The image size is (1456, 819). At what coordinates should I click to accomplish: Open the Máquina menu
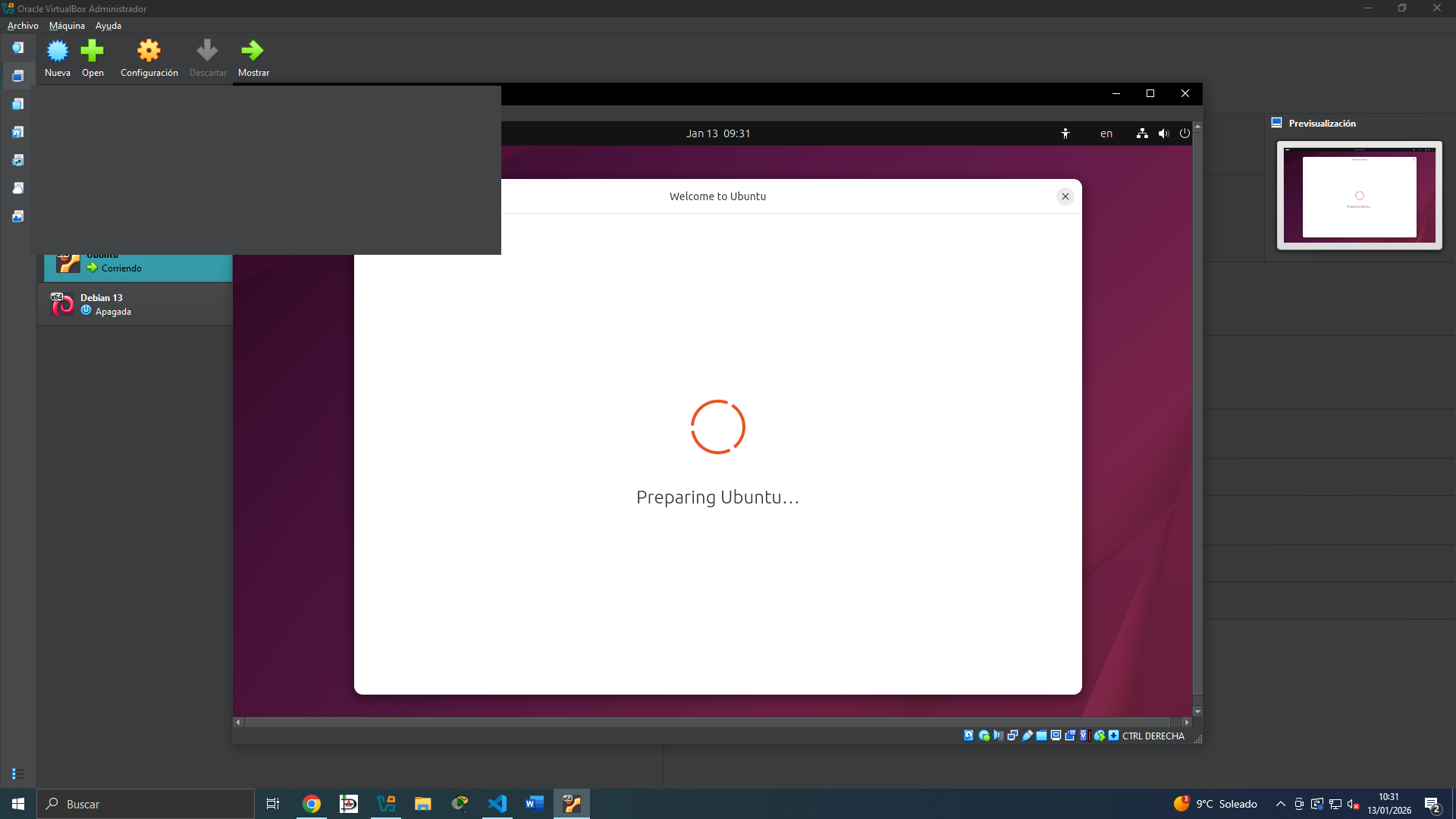point(67,26)
